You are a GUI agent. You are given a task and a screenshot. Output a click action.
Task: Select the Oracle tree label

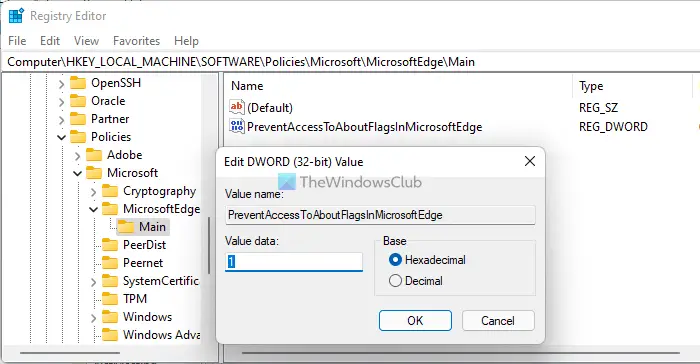coord(108,101)
